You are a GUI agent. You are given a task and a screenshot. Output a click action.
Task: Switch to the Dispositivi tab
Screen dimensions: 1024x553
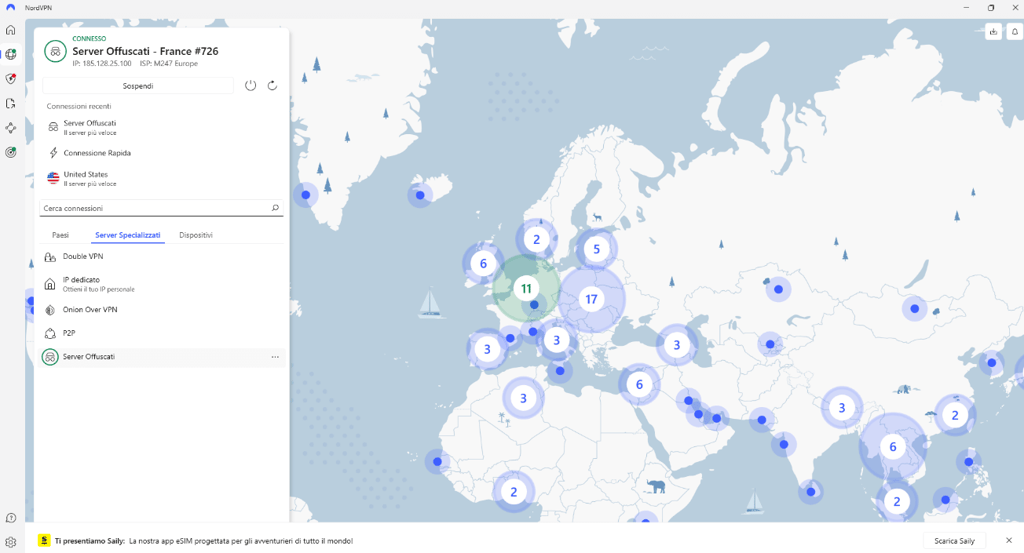(x=196, y=235)
